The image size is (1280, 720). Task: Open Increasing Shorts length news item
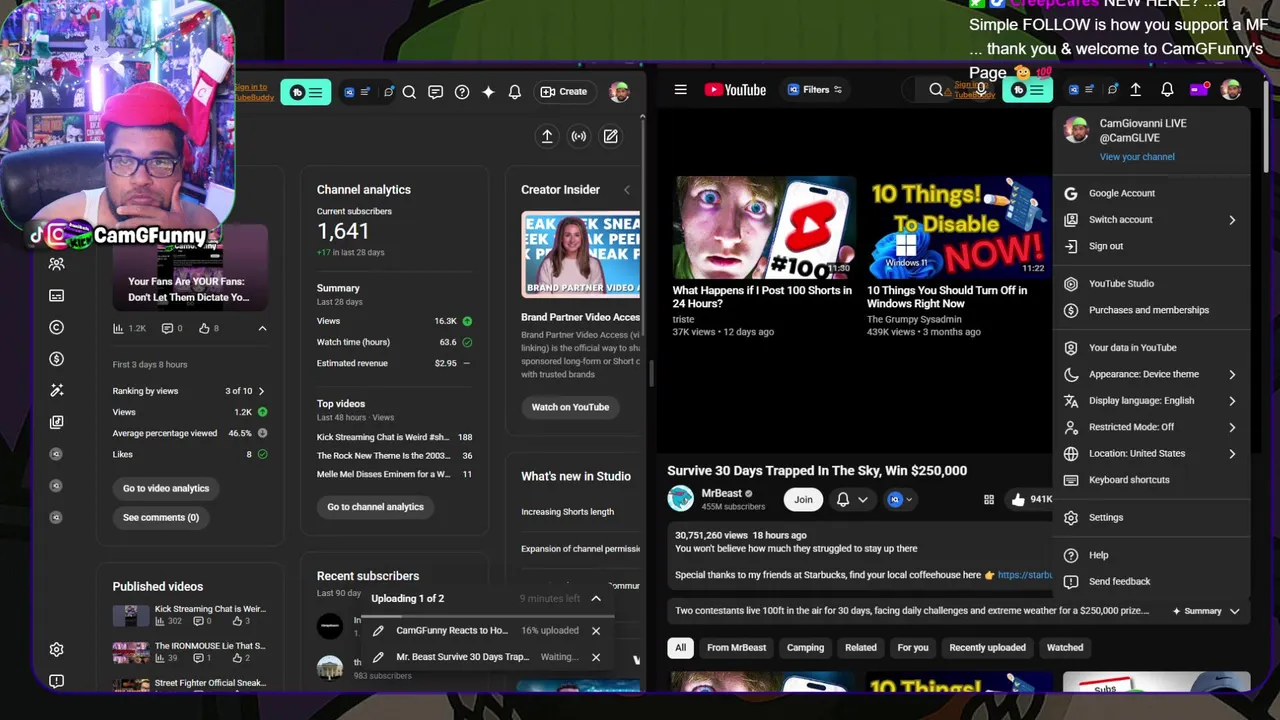click(567, 512)
